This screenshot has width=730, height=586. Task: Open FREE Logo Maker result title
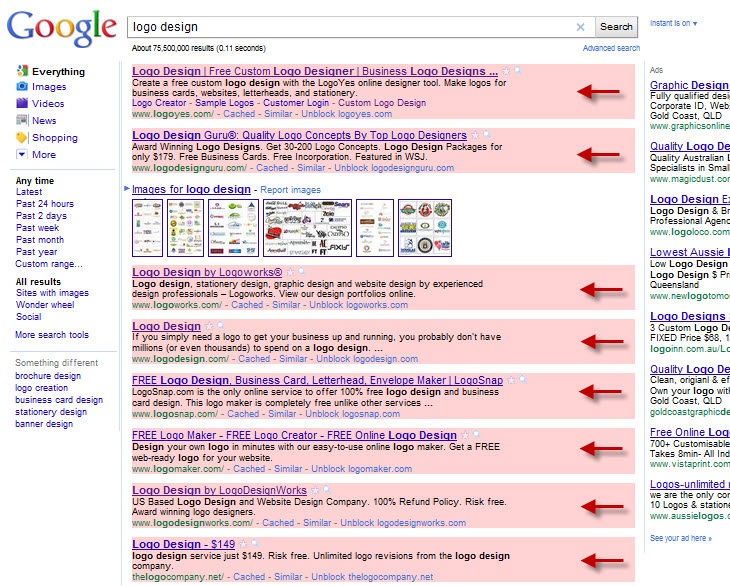tap(294, 435)
